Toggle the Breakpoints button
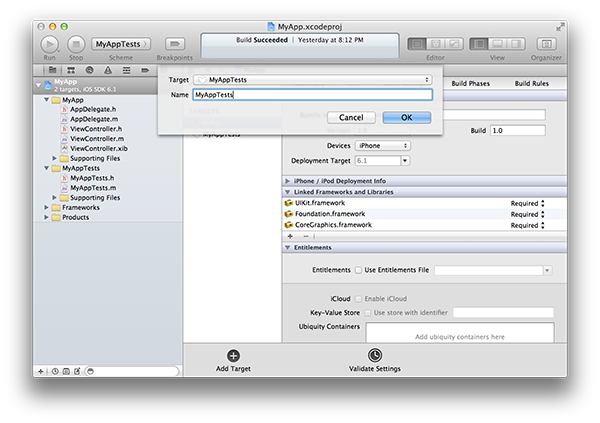Image resolution: width=600 pixels, height=423 pixels. tap(175, 44)
